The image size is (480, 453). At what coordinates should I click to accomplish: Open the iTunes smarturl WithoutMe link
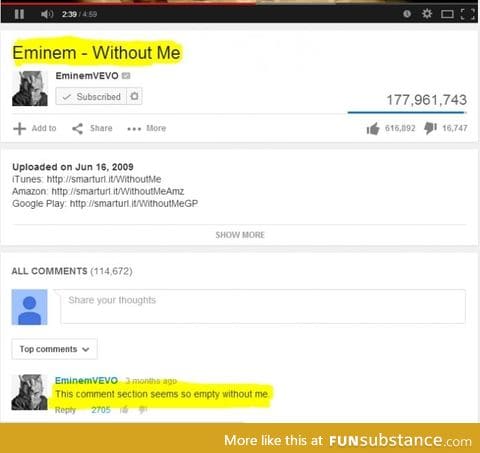pos(104,179)
